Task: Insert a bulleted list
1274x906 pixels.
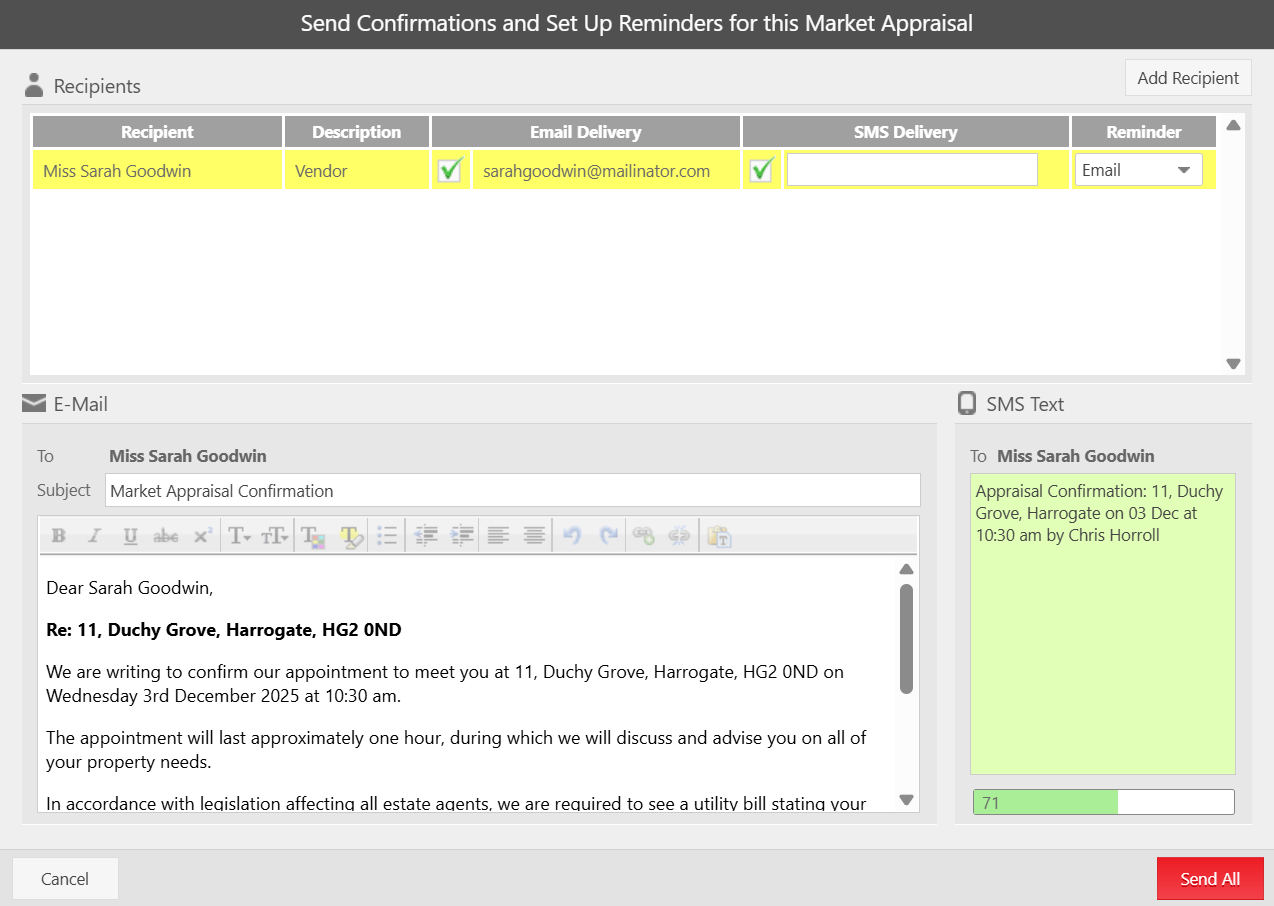Action: tap(388, 536)
